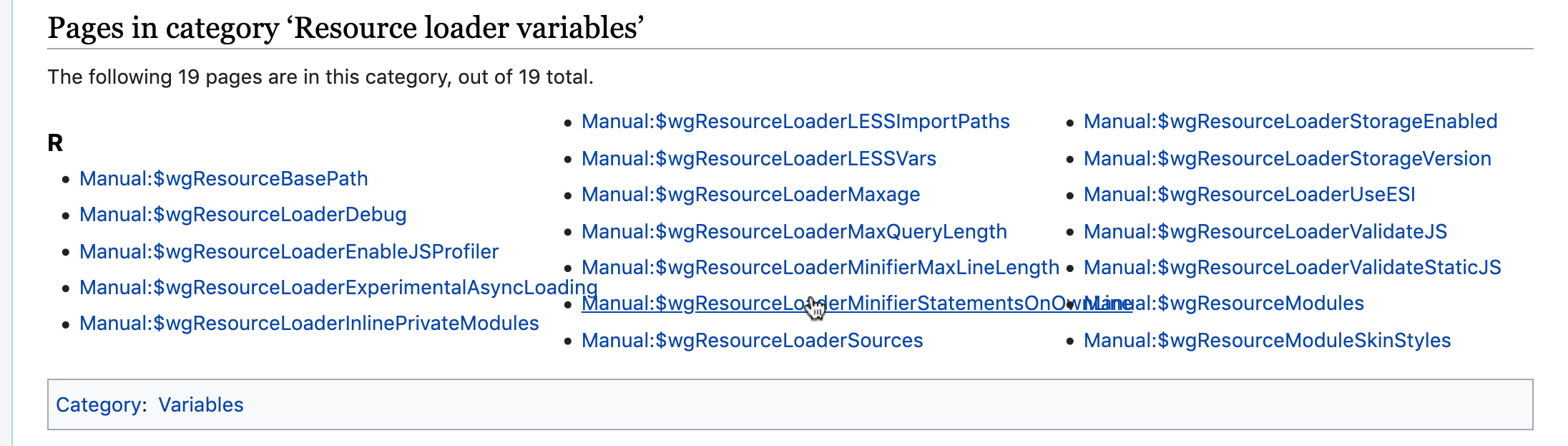This screenshot has height=446, width=1568.
Task: Click the $wgResourceLoaderEnableJSProfiler link
Action: [x=289, y=251]
